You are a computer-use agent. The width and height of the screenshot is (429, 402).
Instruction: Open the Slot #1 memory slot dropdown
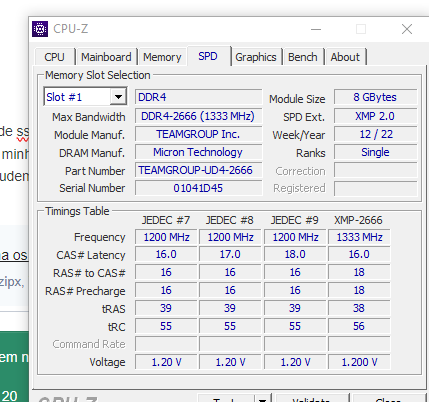pos(85,97)
